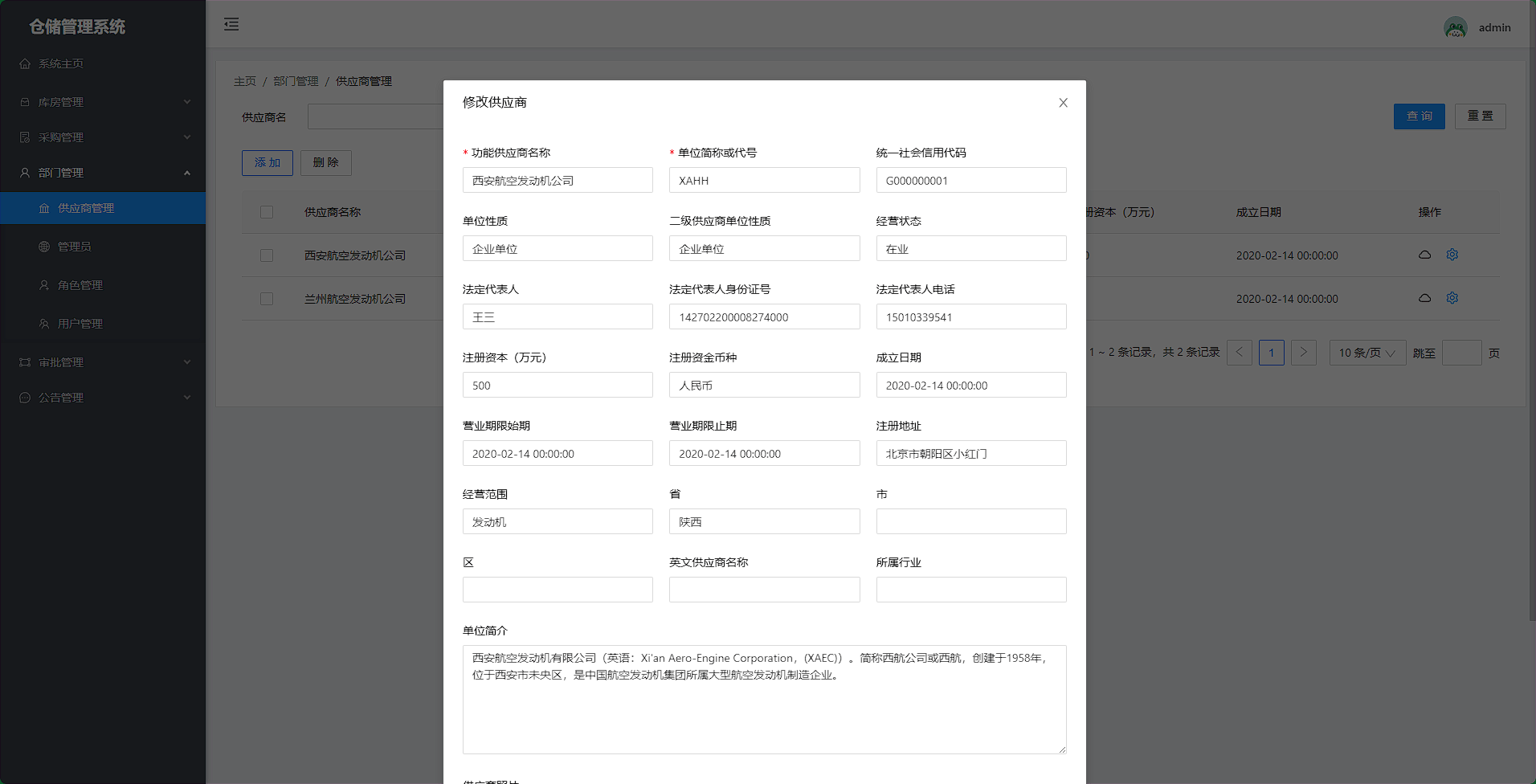This screenshot has height=784, width=1536.
Task: Click the admin username text
Action: coord(1494,27)
